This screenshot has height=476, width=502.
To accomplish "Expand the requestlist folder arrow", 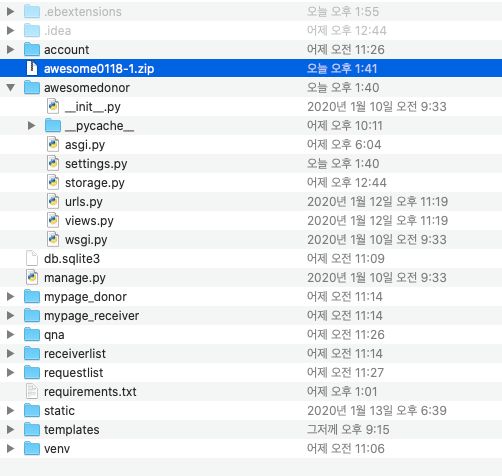I will point(11,373).
